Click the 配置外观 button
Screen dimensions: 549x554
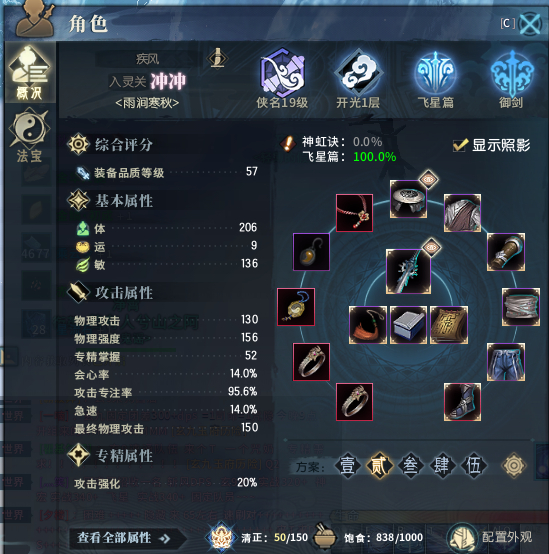(x=491, y=538)
